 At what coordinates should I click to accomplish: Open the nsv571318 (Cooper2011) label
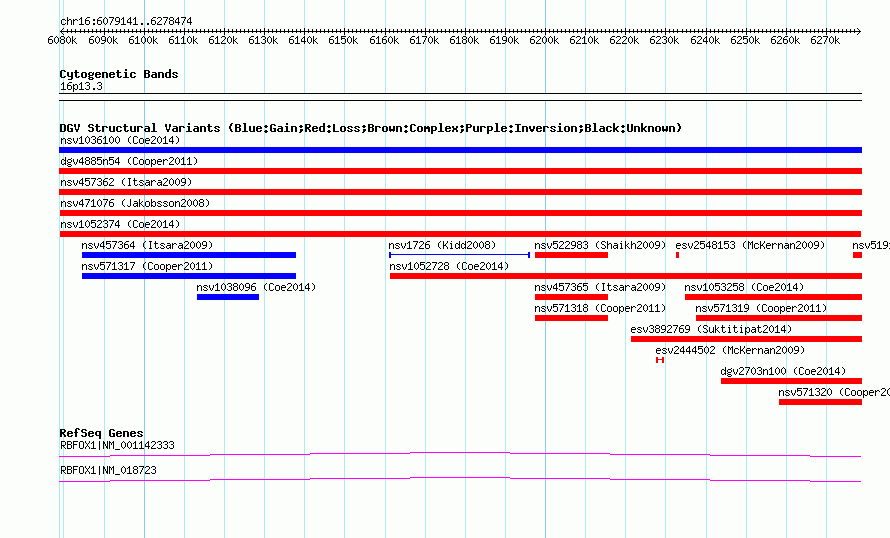coord(600,308)
